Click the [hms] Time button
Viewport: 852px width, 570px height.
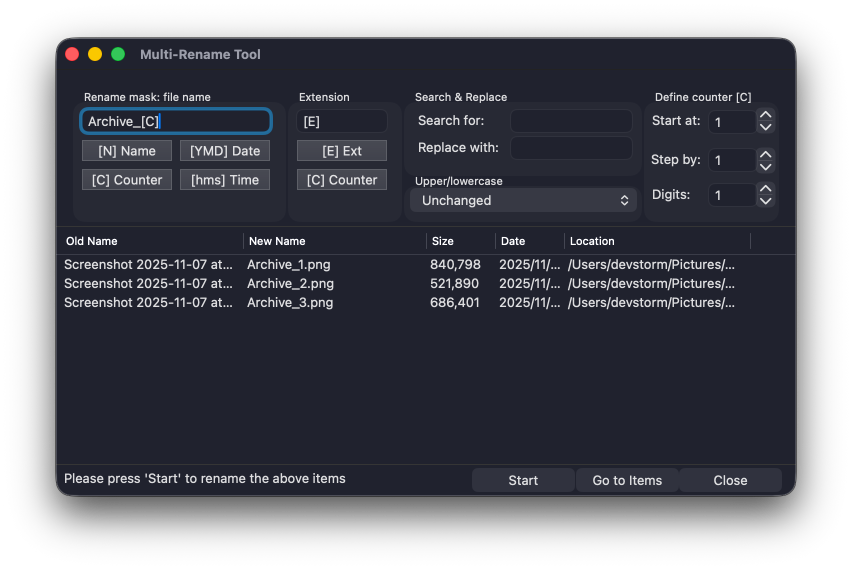point(225,180)
